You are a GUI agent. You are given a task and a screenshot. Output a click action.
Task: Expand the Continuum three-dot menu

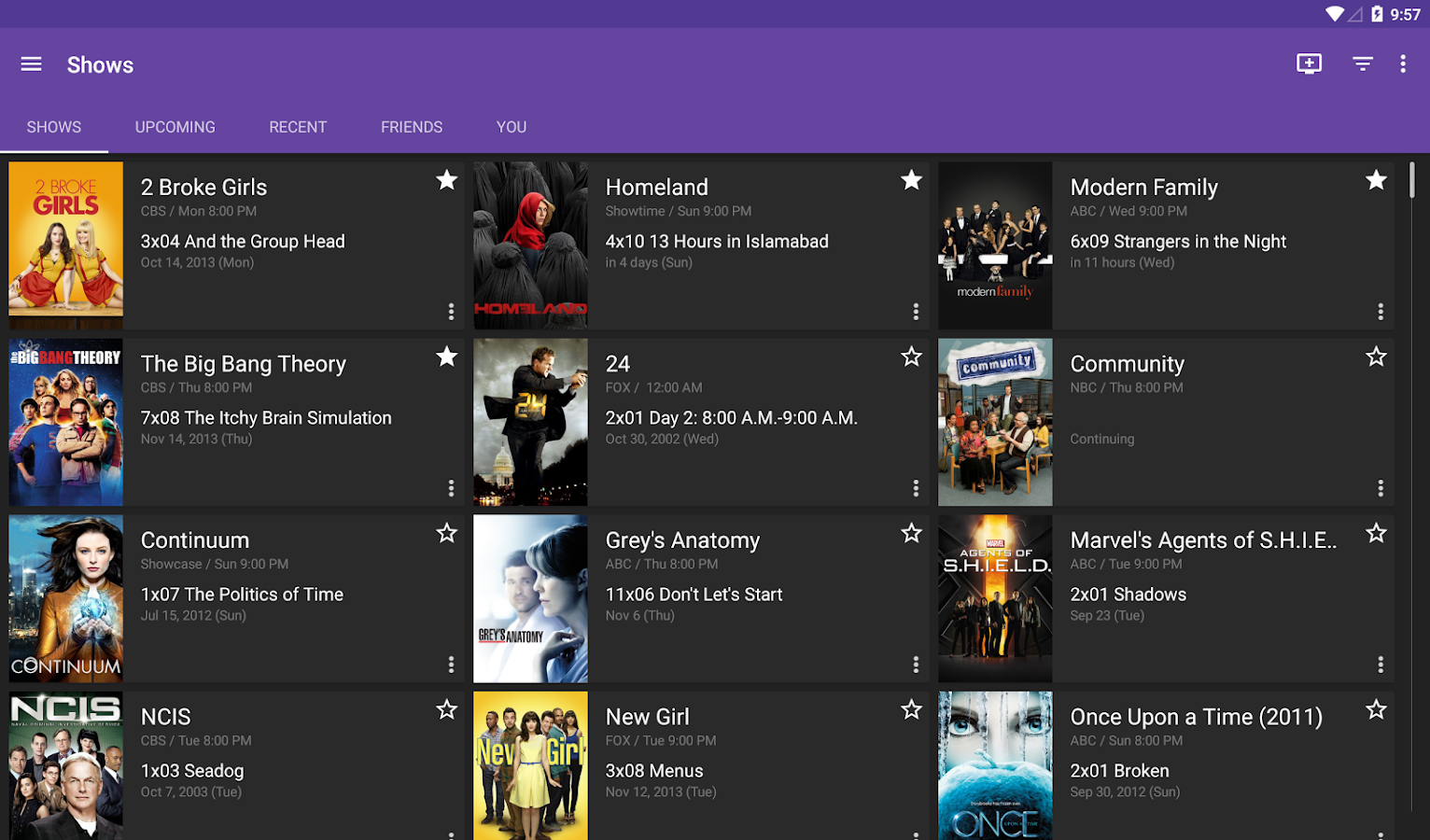451,665
